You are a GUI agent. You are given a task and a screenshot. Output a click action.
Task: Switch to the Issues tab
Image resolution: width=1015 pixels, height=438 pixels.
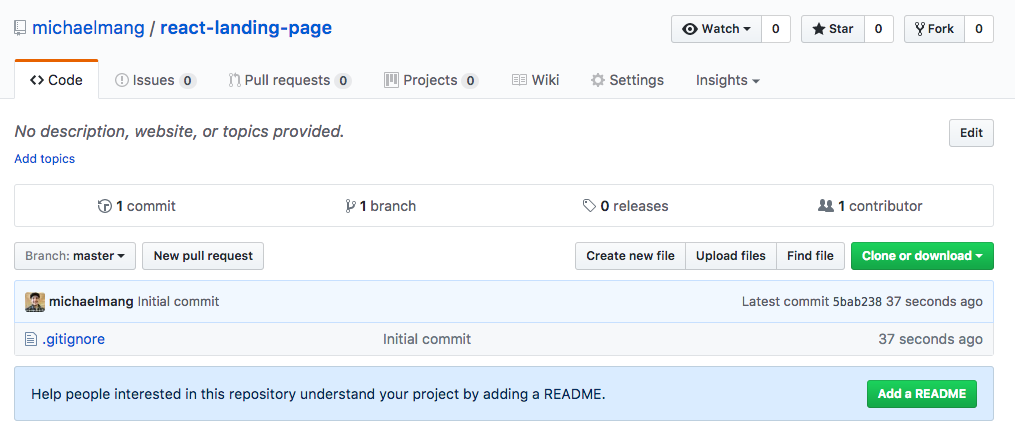click(x=154, y=80)
